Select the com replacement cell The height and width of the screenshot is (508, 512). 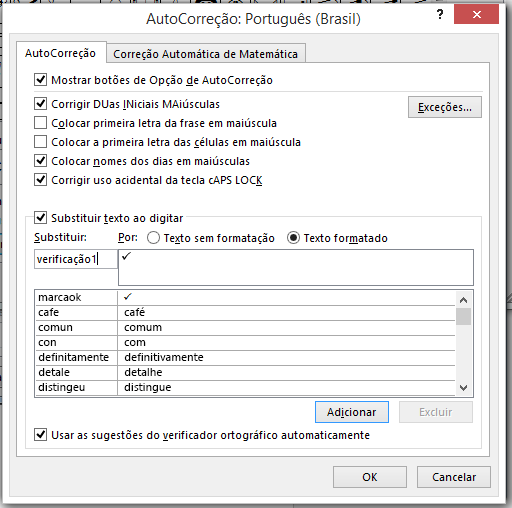coord(286,342)
